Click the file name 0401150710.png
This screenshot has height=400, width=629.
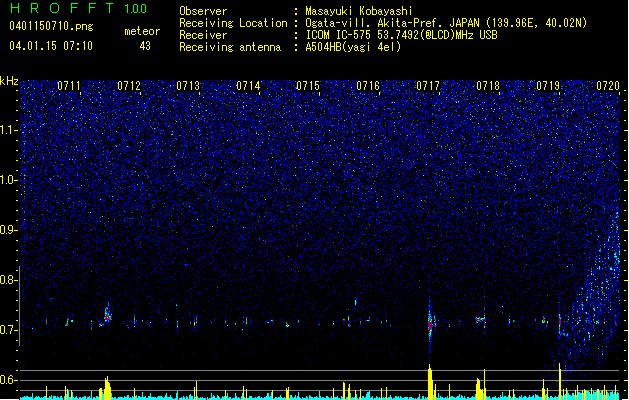click(51, 27)
